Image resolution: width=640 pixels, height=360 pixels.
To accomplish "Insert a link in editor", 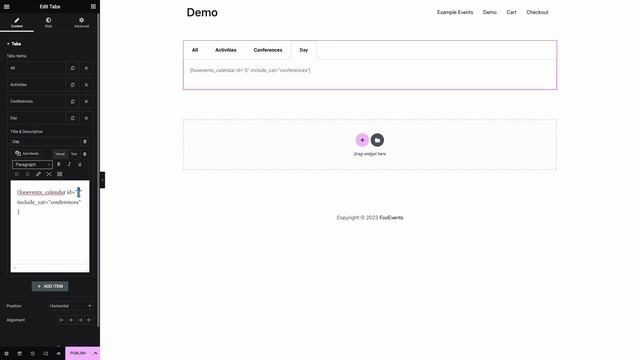I will [38, 174].
